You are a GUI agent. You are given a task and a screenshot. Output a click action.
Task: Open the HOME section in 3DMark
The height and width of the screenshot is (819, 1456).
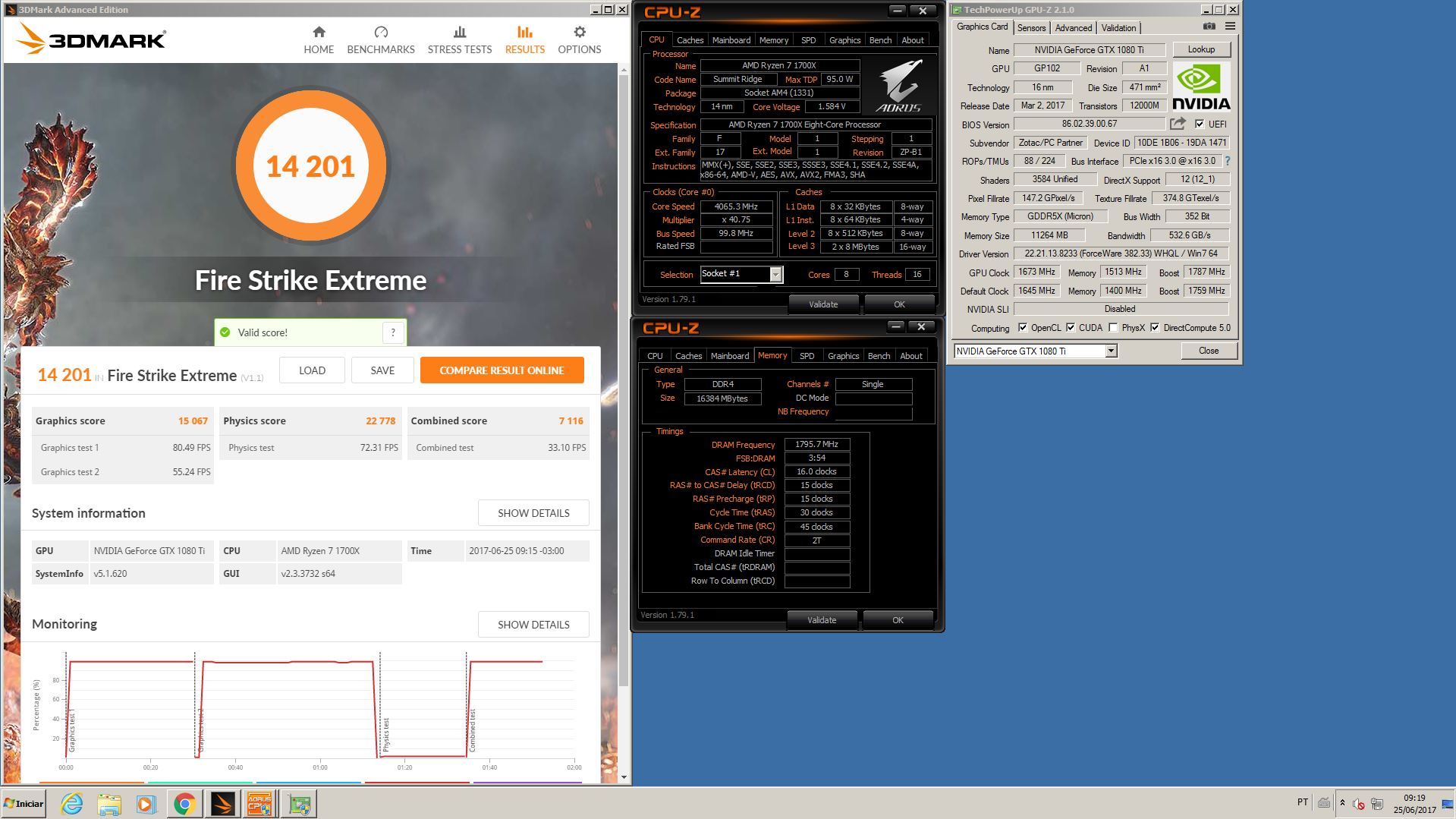tap(319, 40)
